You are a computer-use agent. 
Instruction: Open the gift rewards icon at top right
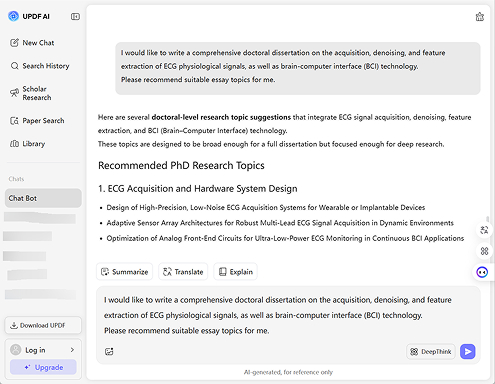[480, 17]
